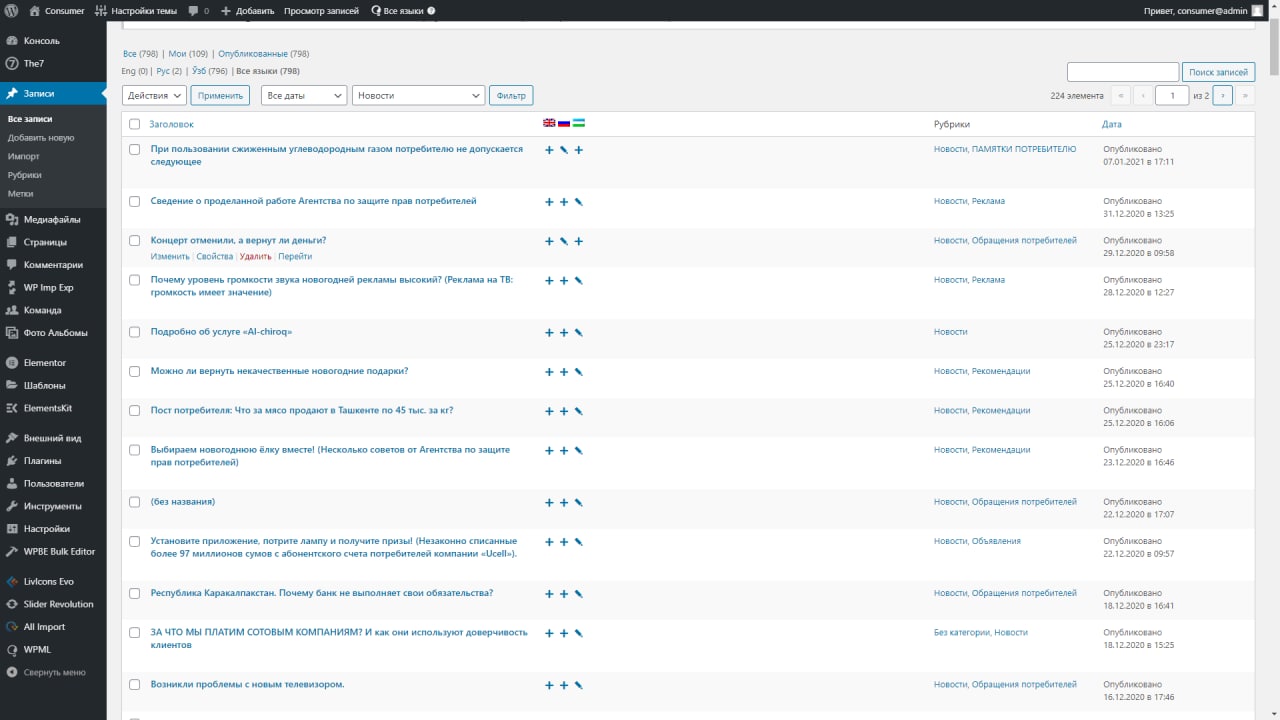
Task: Tick checkbox for 'Пост потребителя' post
Action: pos(135,410)
